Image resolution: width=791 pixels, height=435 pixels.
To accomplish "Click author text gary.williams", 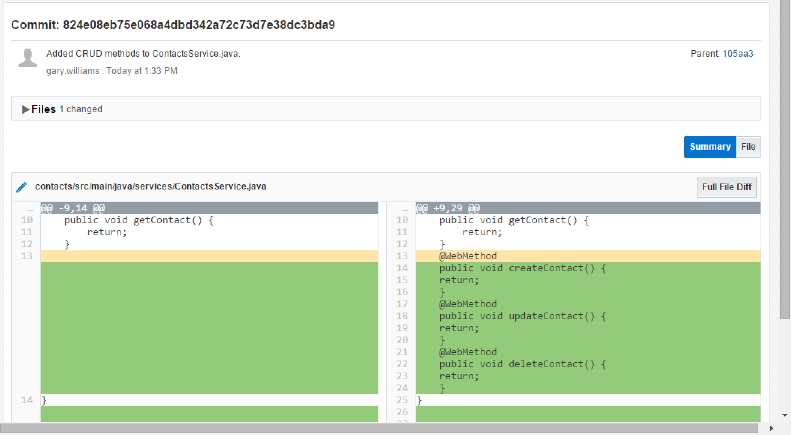I will [x=73, y=71].
